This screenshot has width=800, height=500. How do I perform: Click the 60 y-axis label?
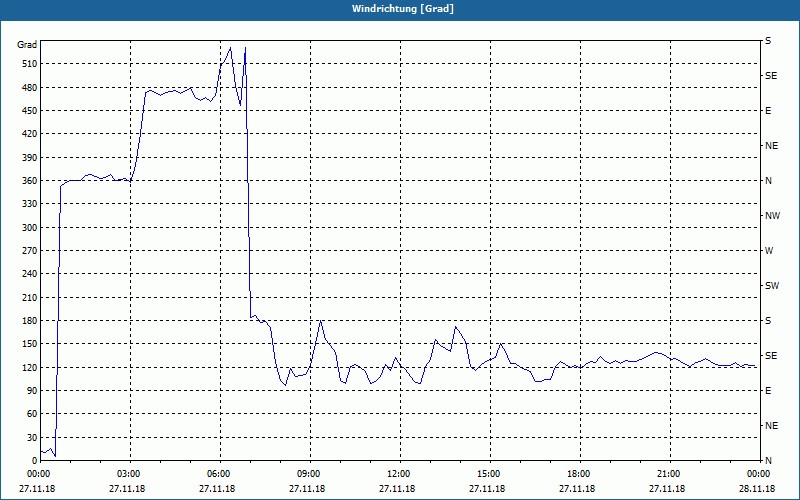point(32,414)
